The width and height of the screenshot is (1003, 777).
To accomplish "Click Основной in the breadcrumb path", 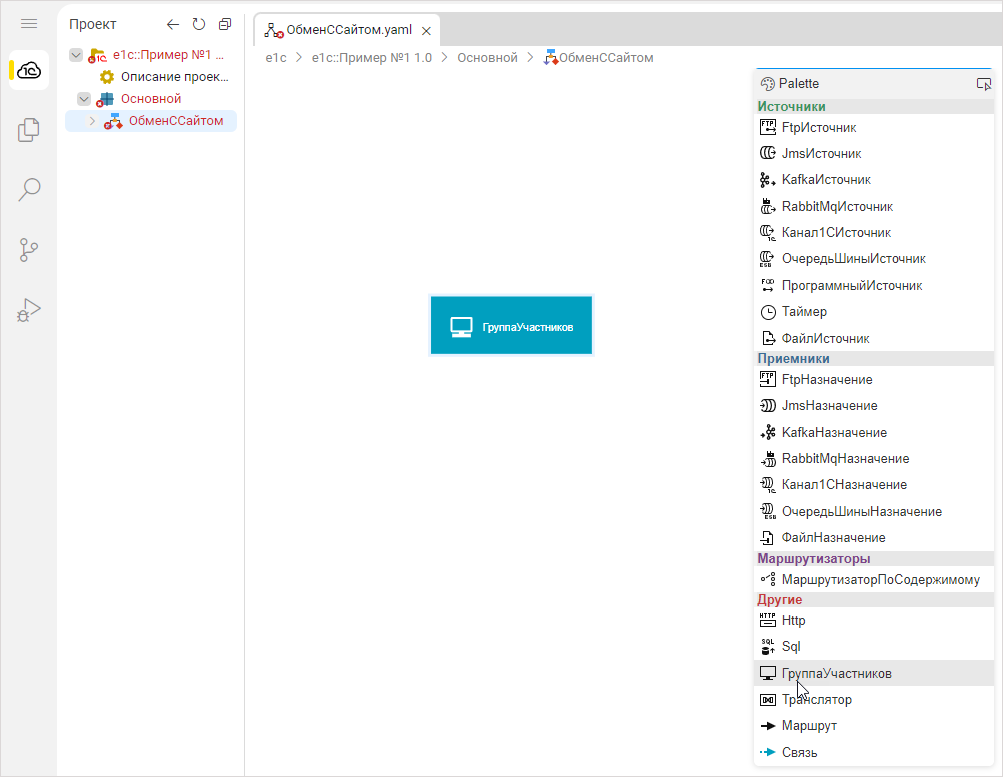I will [487, 58].
